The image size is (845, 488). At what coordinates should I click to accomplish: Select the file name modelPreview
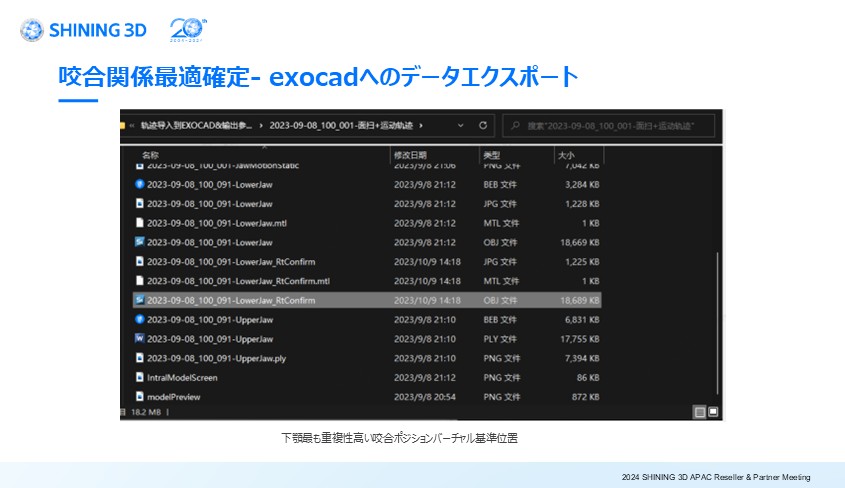174,397
